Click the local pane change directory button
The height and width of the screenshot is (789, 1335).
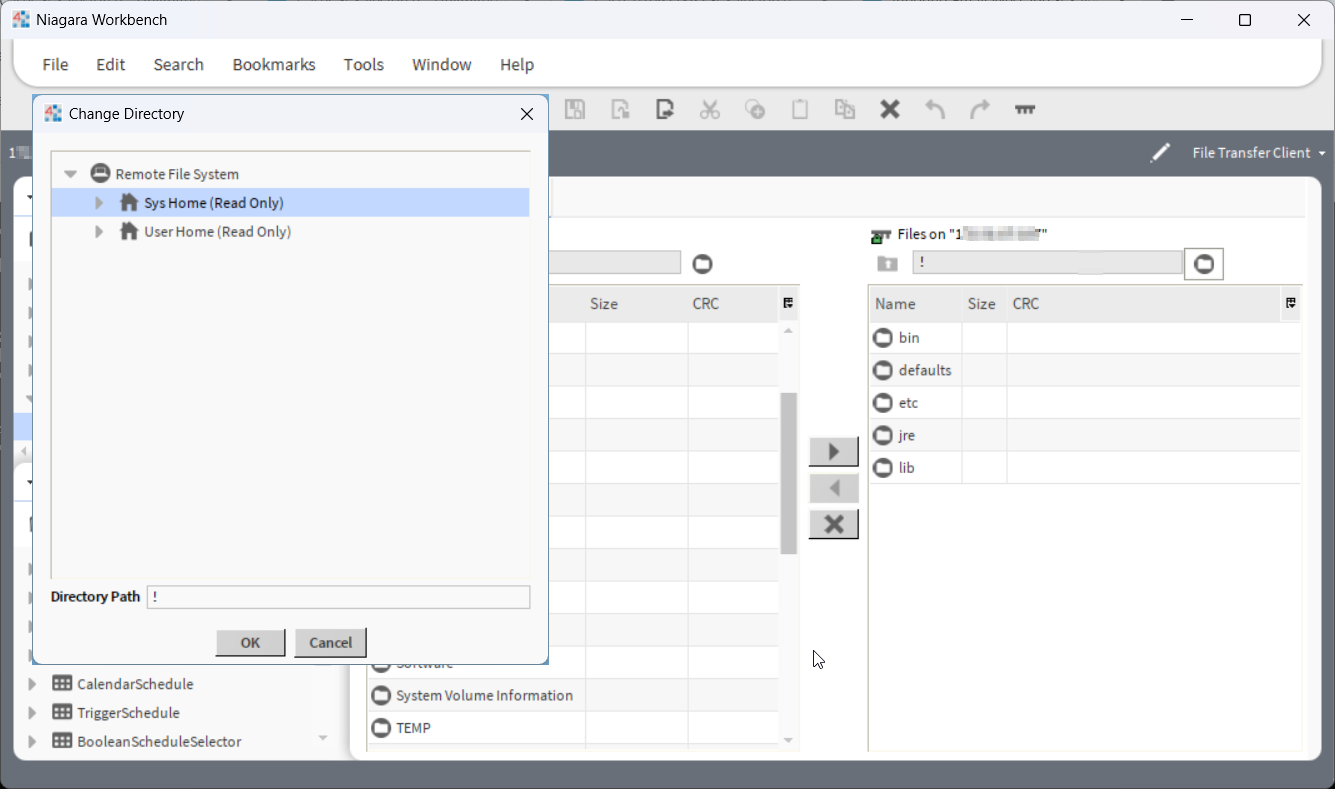703,264
